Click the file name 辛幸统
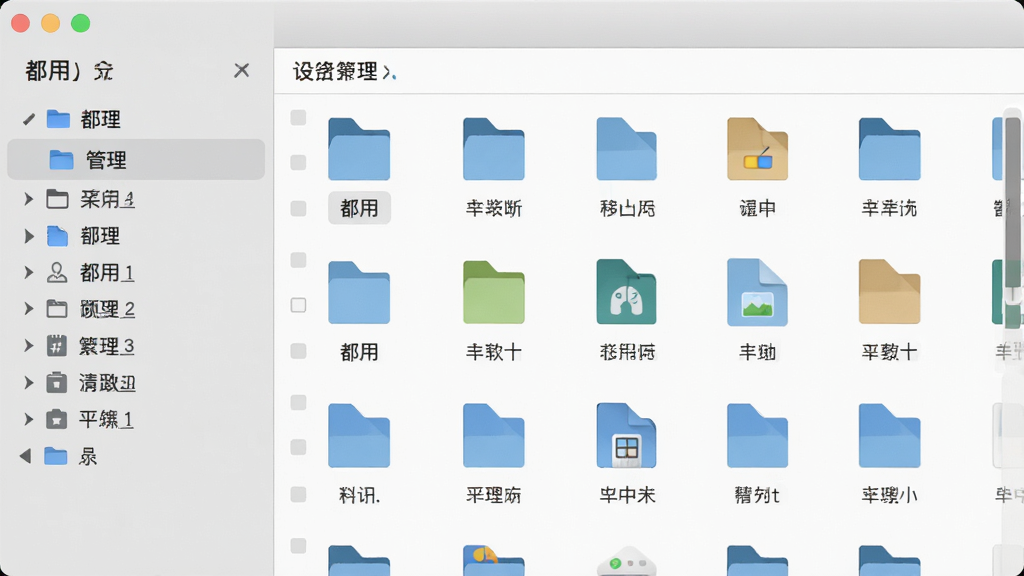 coord(889,208)
